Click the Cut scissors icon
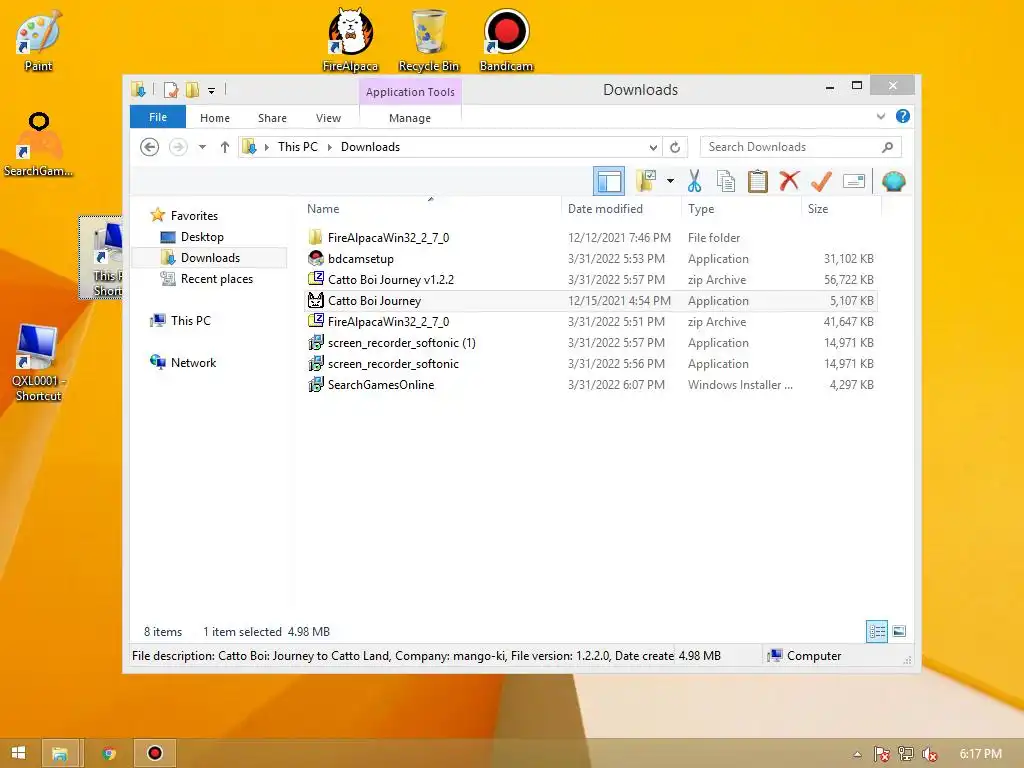The width and height of the screenshot is (1024, 768). pos(694,181)
